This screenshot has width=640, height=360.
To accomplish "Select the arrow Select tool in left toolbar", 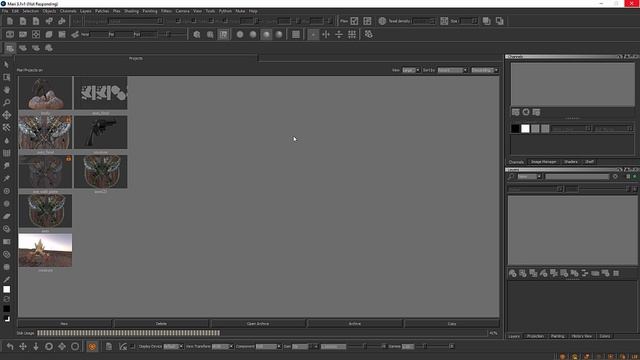I will [7, 64].
